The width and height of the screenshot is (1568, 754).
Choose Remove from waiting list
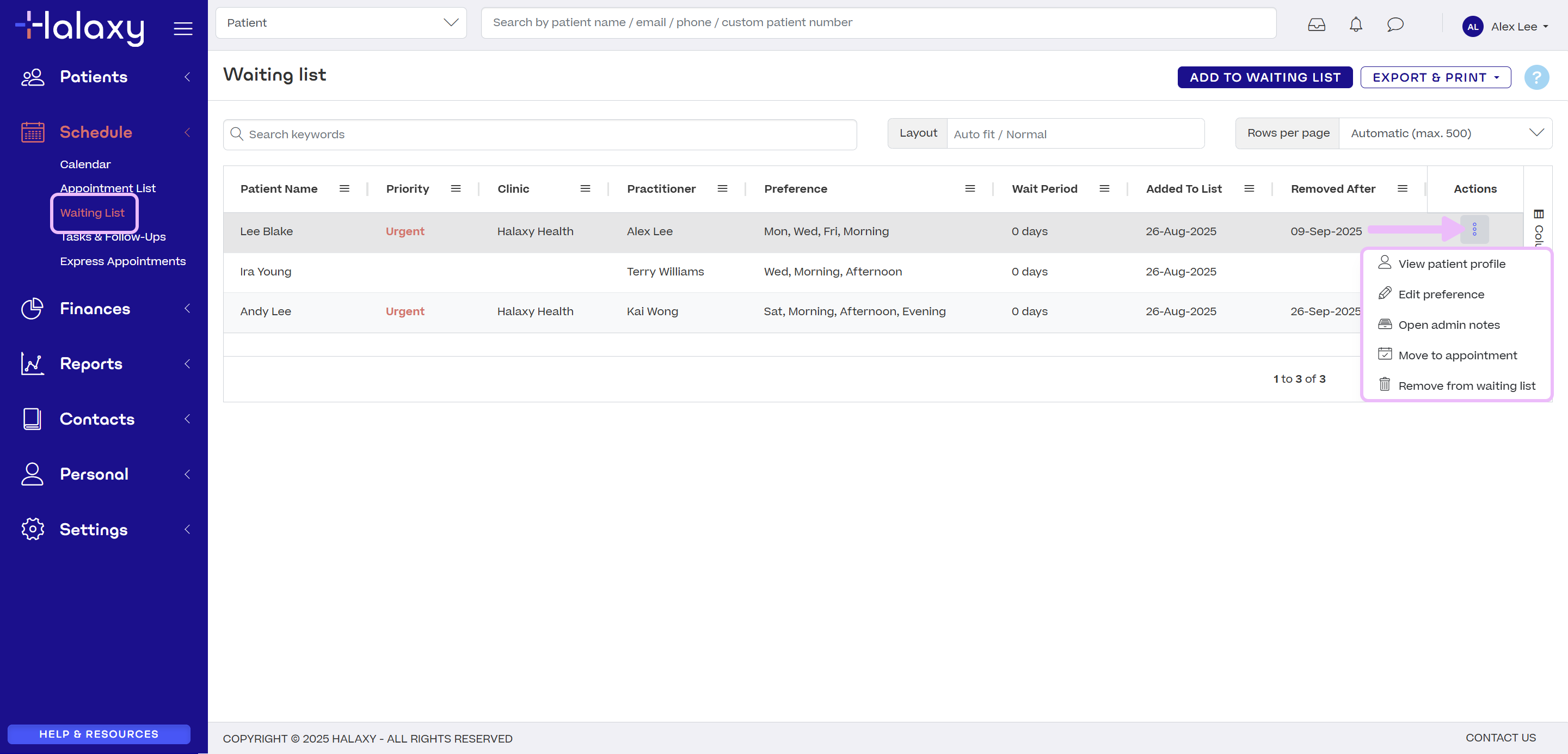[x=1466, y=385]
